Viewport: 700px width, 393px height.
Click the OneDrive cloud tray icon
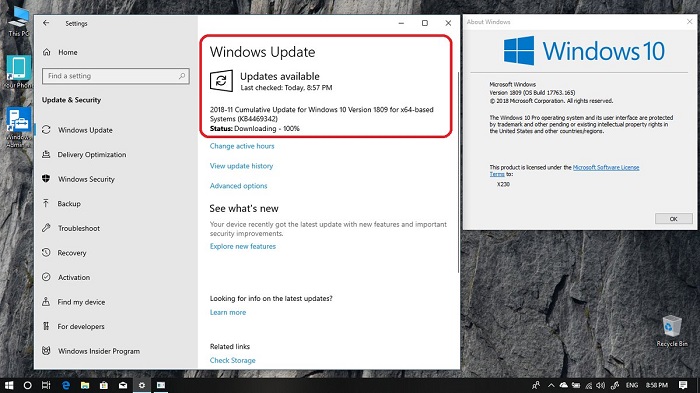click(x=563, y=385)
